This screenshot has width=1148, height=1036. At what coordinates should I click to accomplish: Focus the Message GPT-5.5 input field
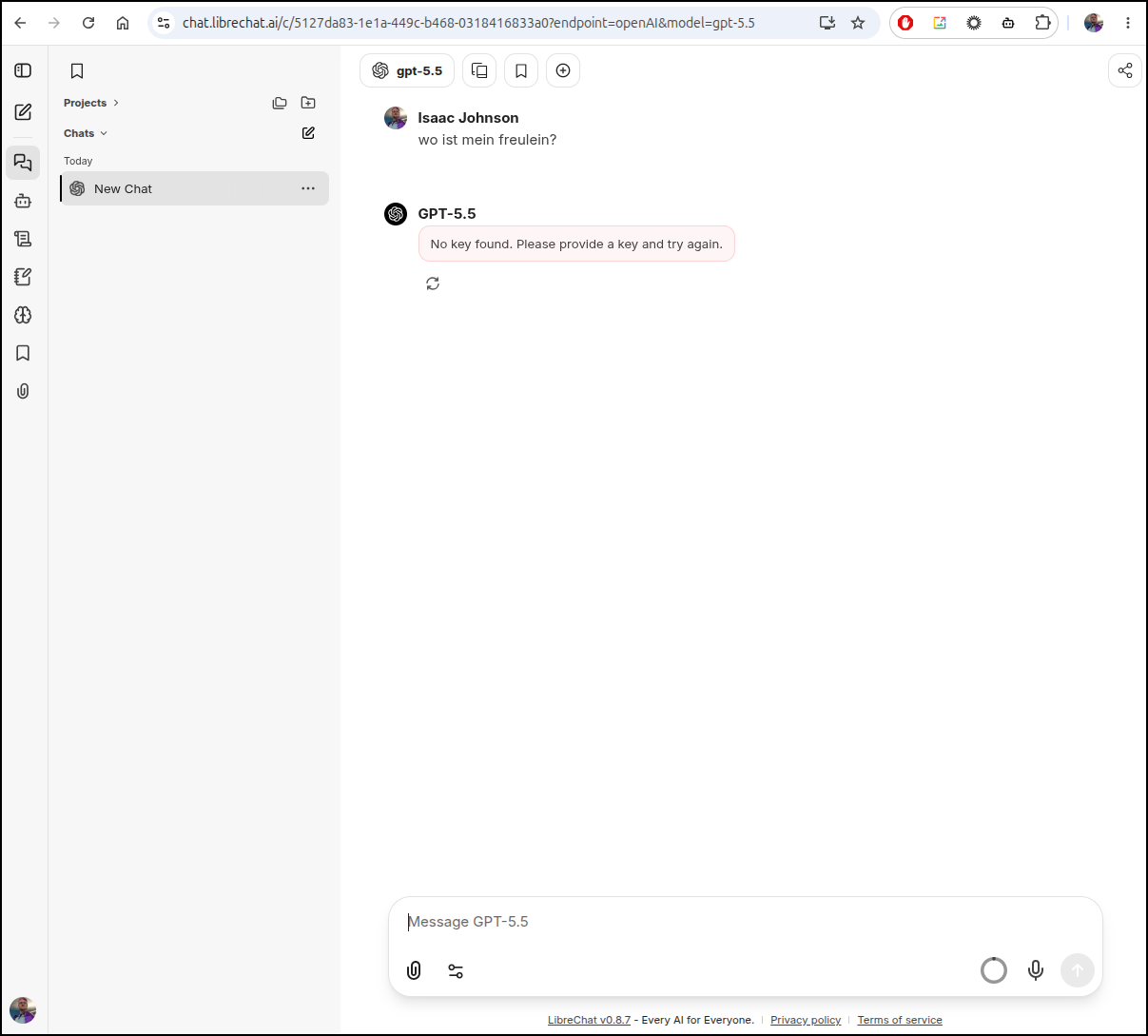click(x=746, y=922)
